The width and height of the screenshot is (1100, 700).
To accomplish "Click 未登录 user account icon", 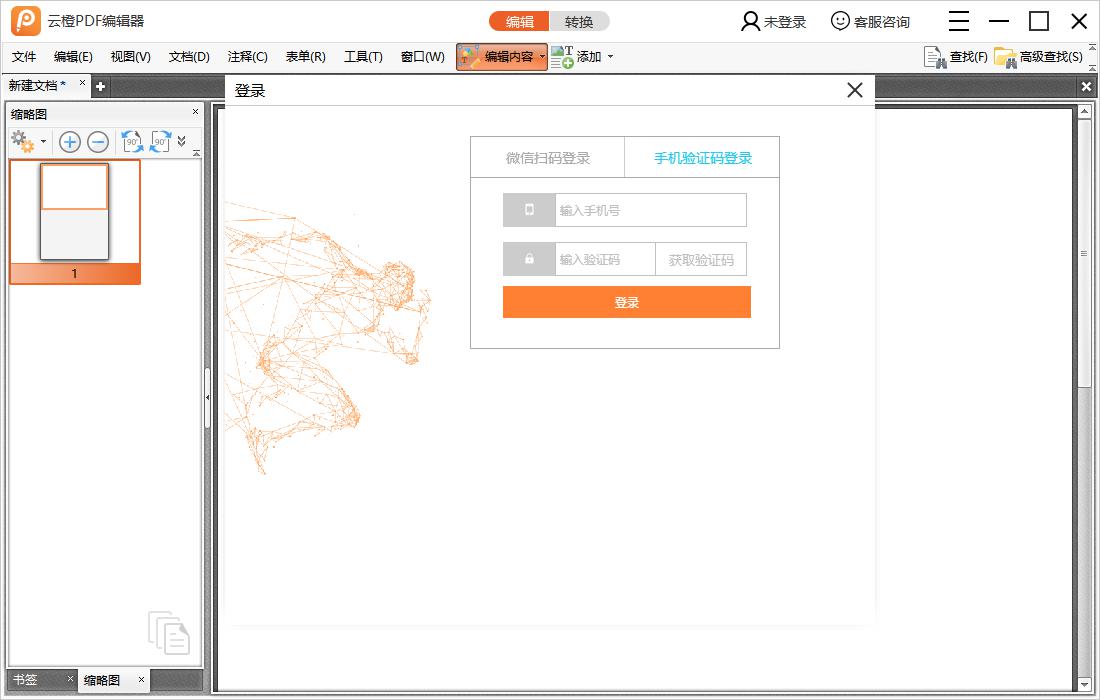I will [x=750, y=21].
